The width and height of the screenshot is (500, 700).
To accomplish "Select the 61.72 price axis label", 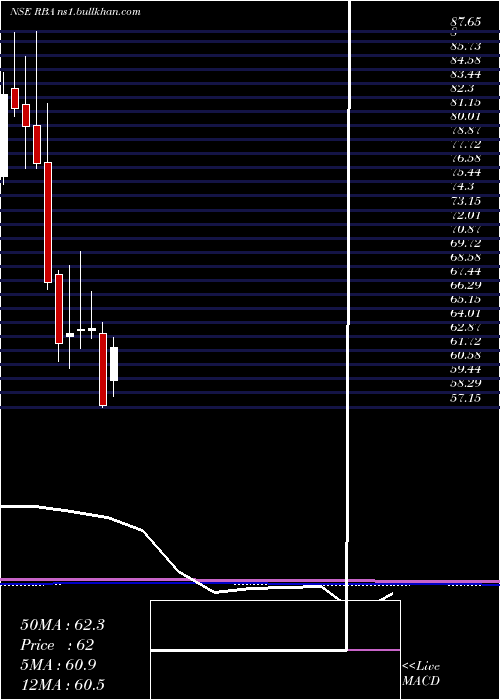I will click(x=466, y=341).
